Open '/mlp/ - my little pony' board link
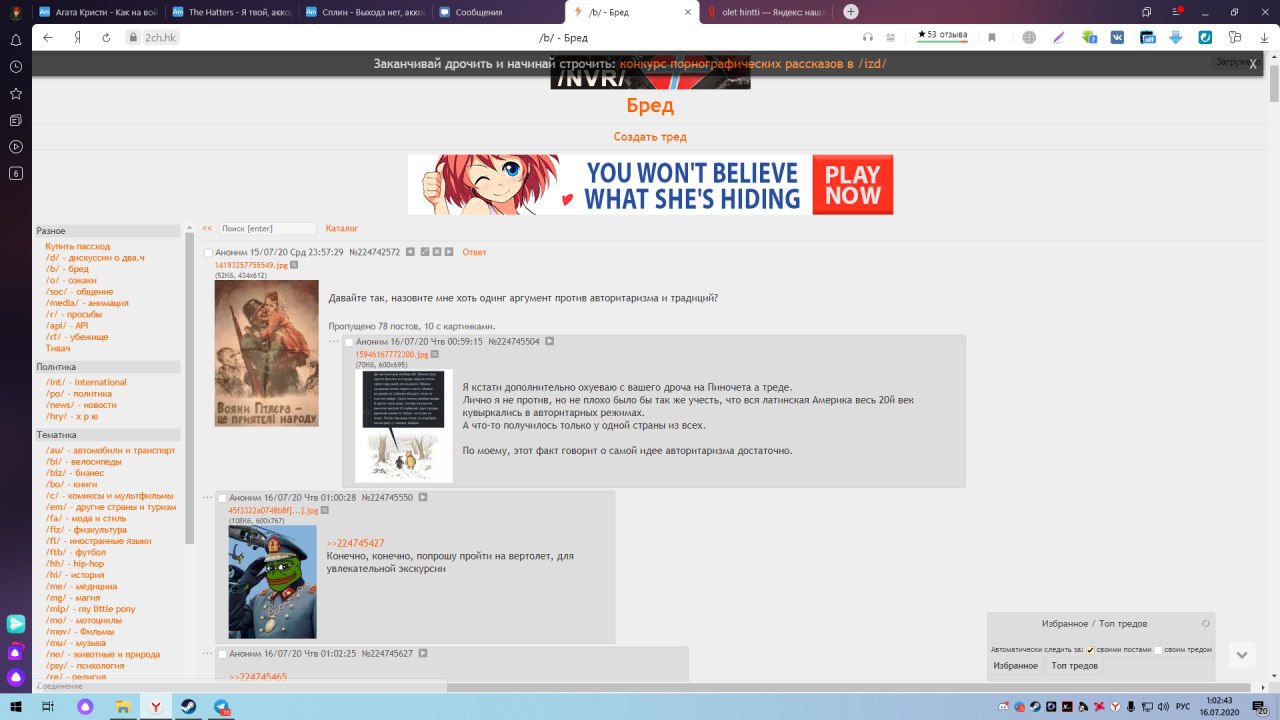Image resolution: width=1280 pixels, height=720 pixels. point(90,609)
